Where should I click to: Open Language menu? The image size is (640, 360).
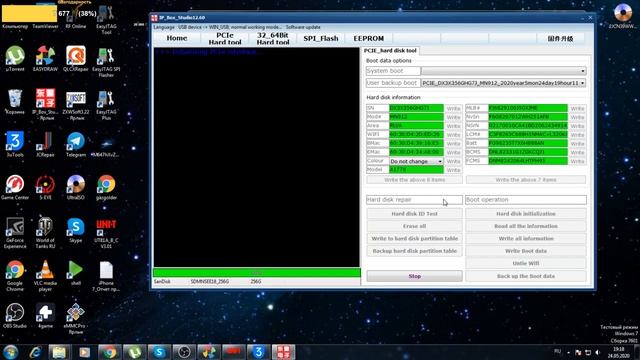tap(164, 27)
